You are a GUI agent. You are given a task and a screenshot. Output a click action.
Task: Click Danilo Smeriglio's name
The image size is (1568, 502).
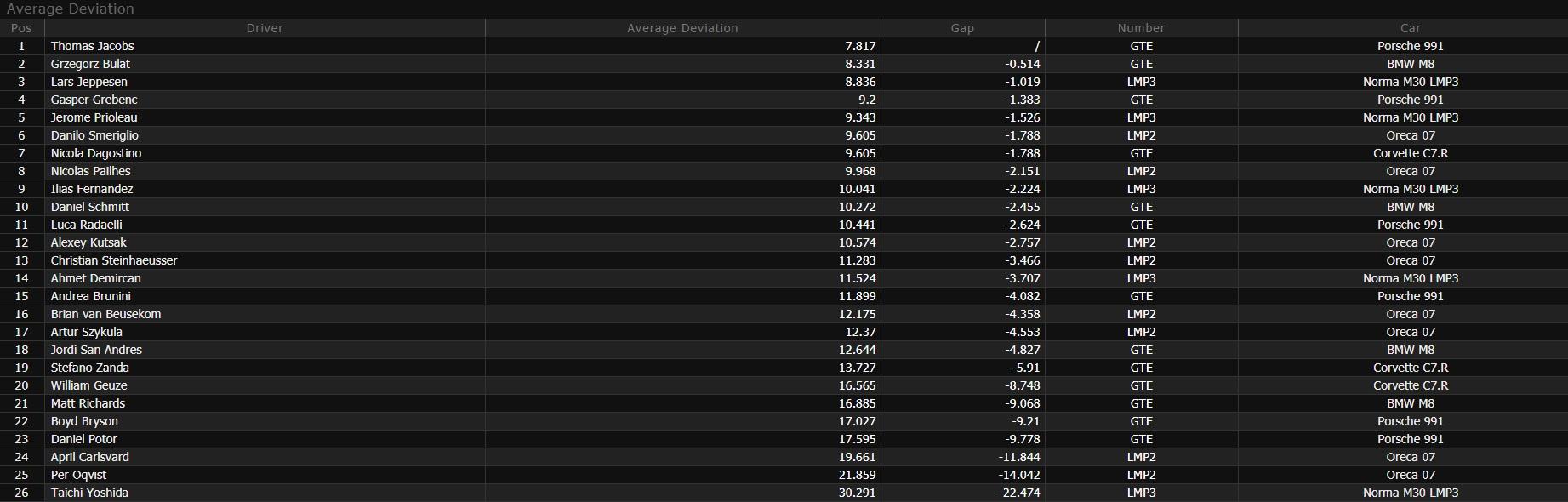click(94, 135)
